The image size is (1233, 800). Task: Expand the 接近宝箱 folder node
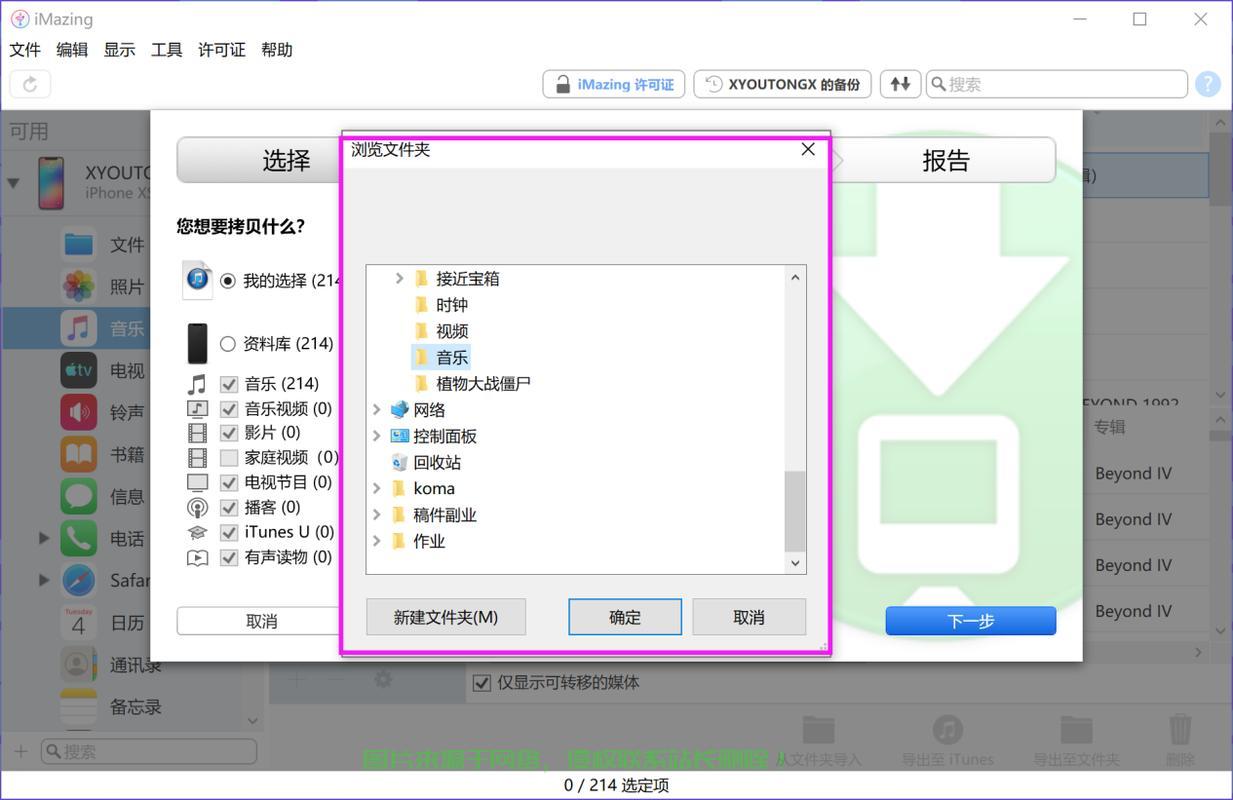(x=400, y=278)
